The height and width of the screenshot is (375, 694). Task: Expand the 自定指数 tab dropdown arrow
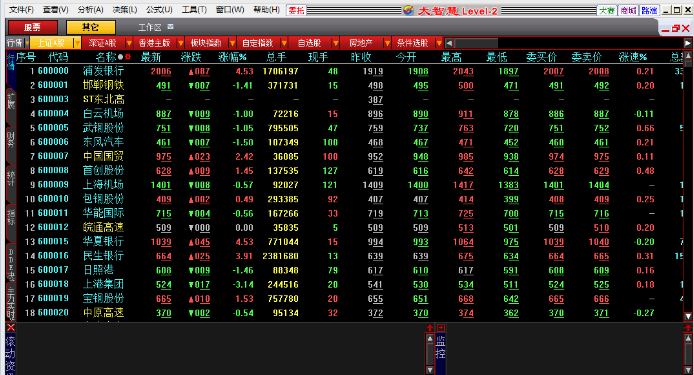(284, 43)
